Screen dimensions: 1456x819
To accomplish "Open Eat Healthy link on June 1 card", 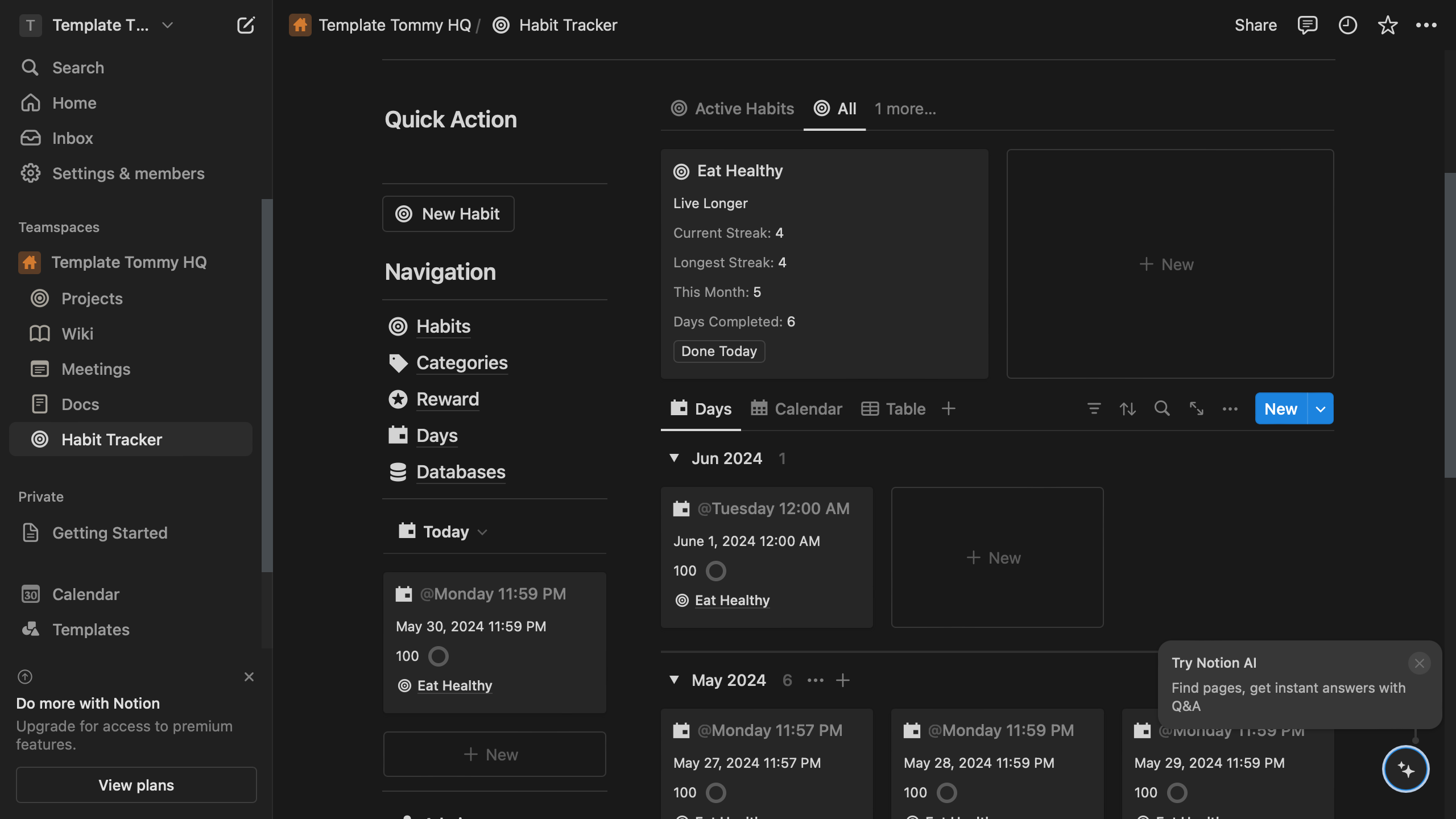I will pos(732,600).
